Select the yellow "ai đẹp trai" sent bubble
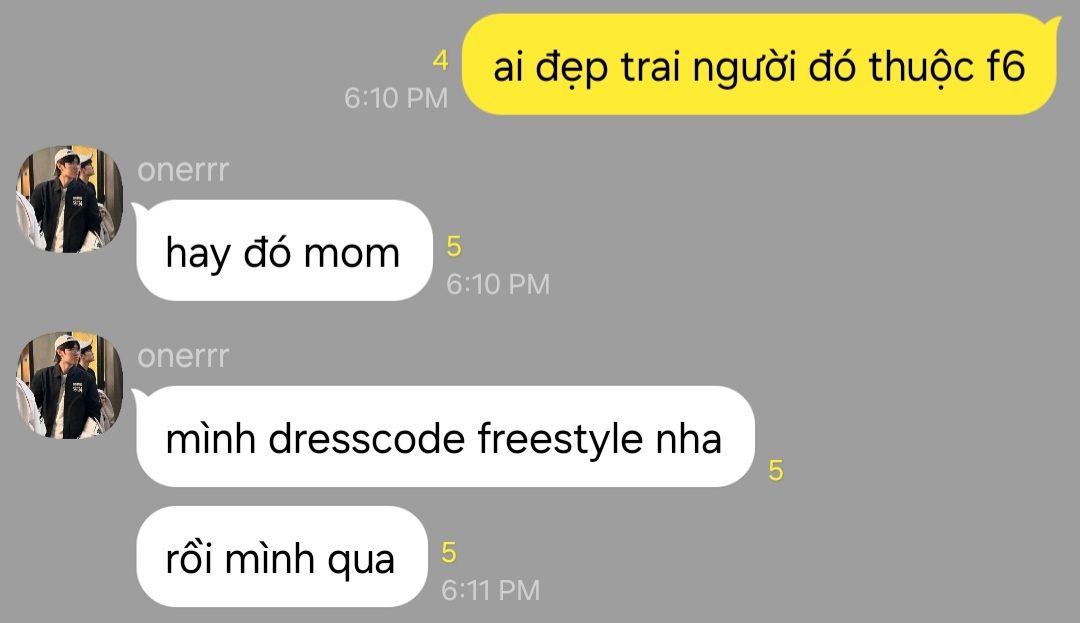This screenshot has width=1080, height=623. 761,65
